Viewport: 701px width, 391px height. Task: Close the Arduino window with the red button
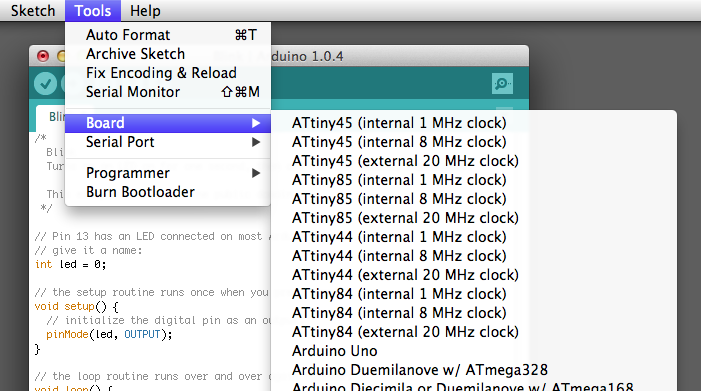click(43, 56)
